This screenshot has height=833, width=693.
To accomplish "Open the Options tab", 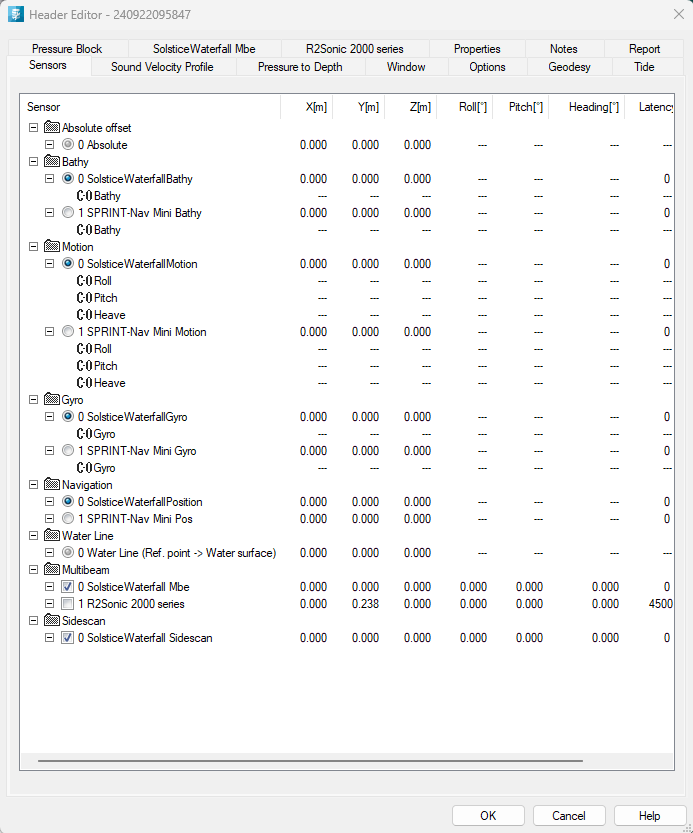I will click(x=487, y=67).
